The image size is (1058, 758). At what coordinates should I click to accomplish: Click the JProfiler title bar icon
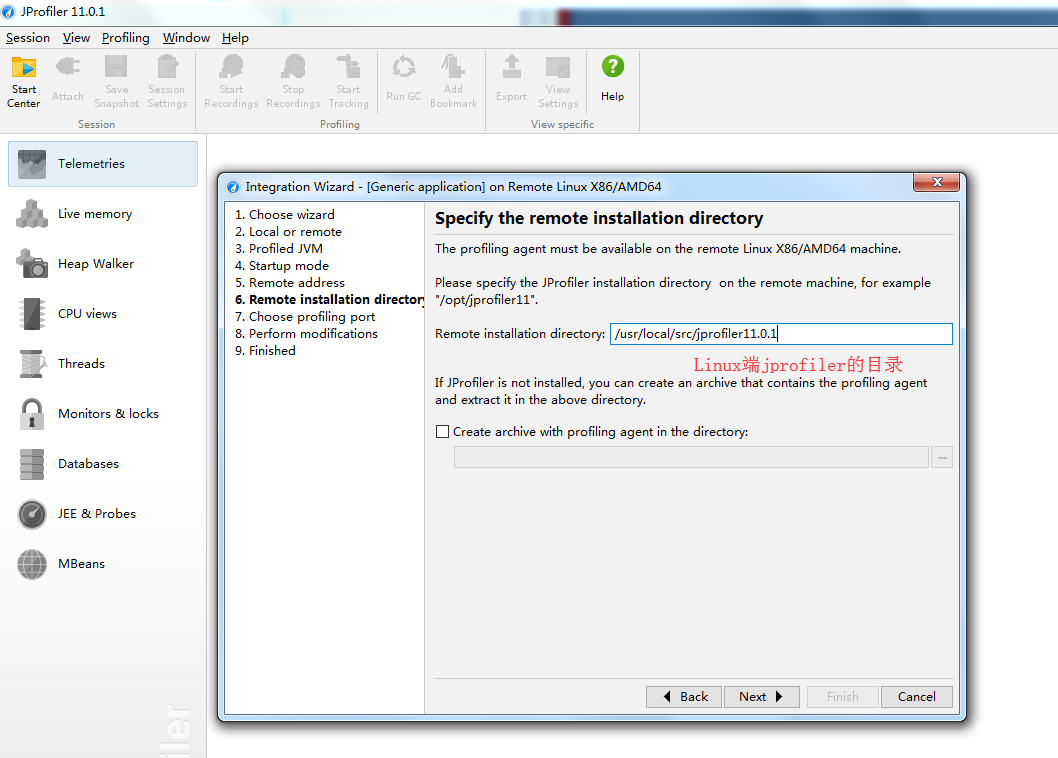click(8, 11)
